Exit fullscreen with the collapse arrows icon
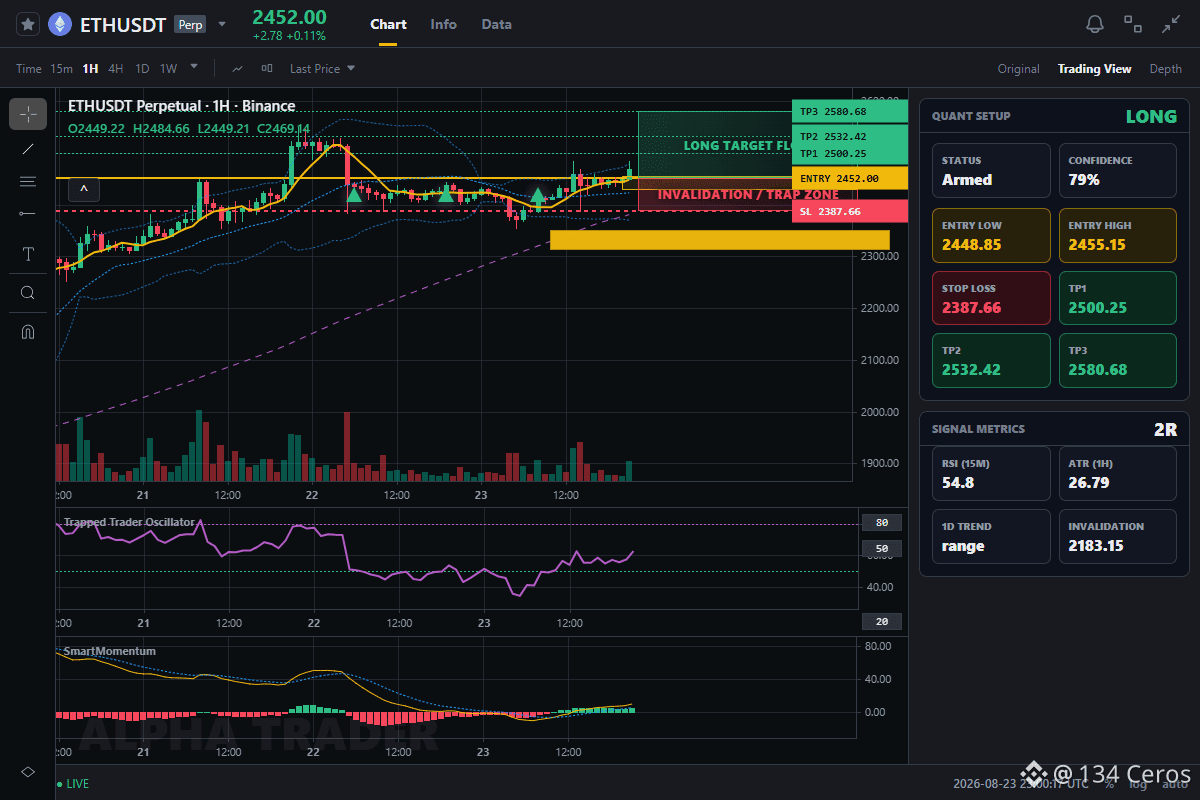This screenshot has width=1200, height=800. [1171, 24]
